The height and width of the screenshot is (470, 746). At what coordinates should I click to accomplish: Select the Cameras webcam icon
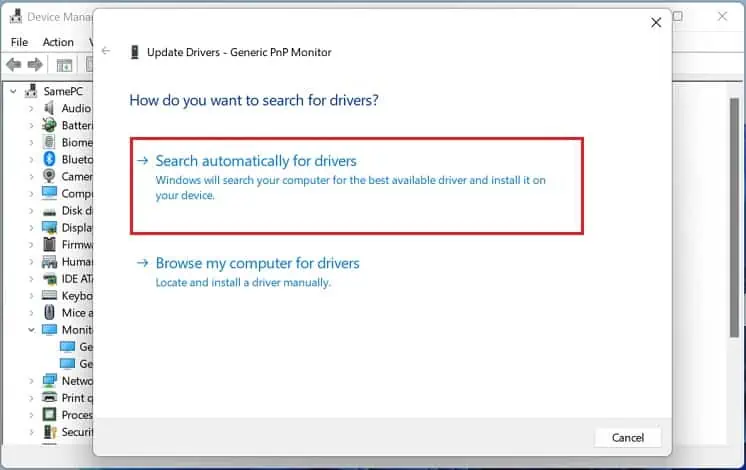tap(49, 176)
